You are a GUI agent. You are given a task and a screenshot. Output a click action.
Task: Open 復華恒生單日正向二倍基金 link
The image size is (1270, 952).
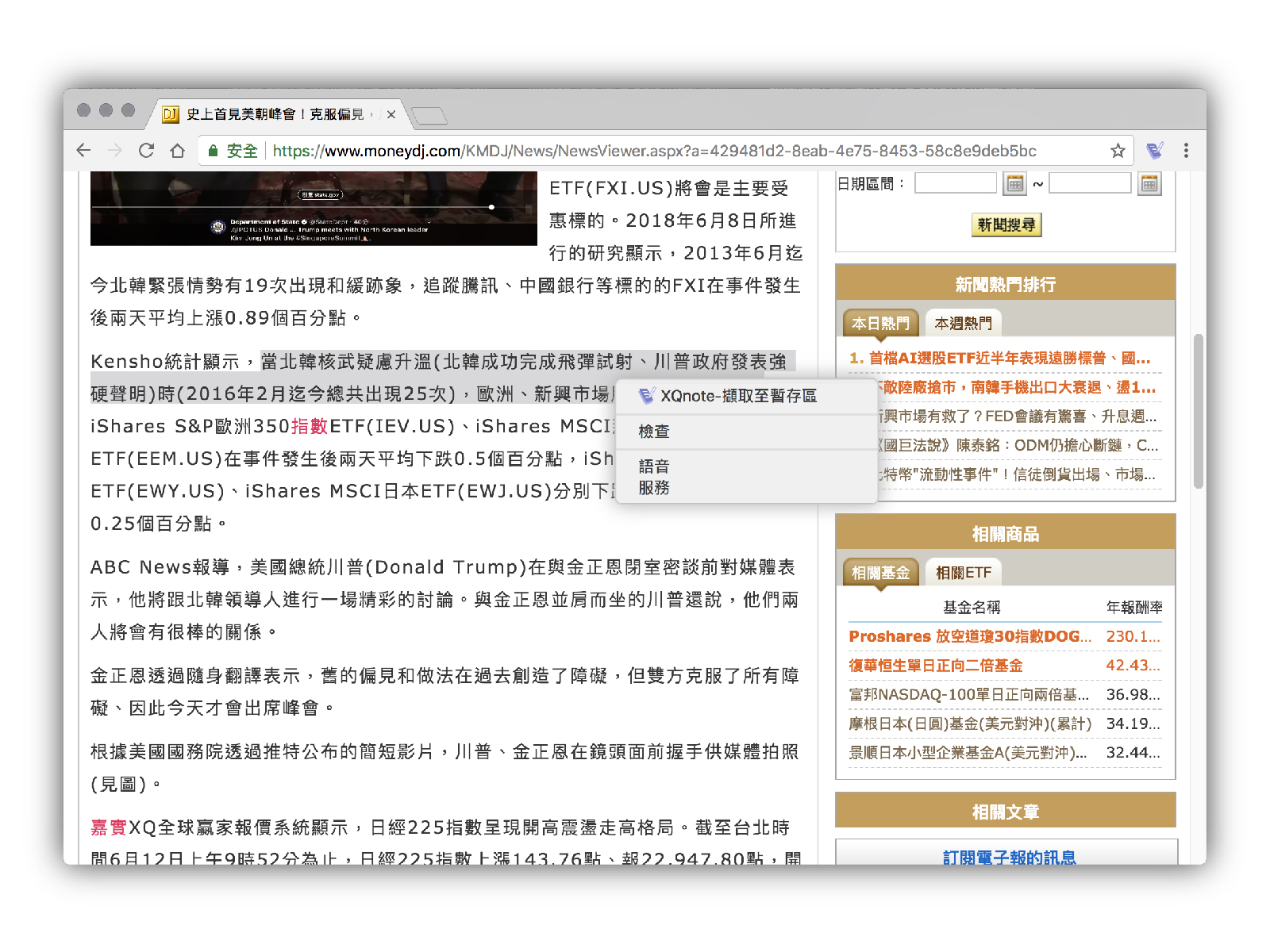(x=936, y=665)
